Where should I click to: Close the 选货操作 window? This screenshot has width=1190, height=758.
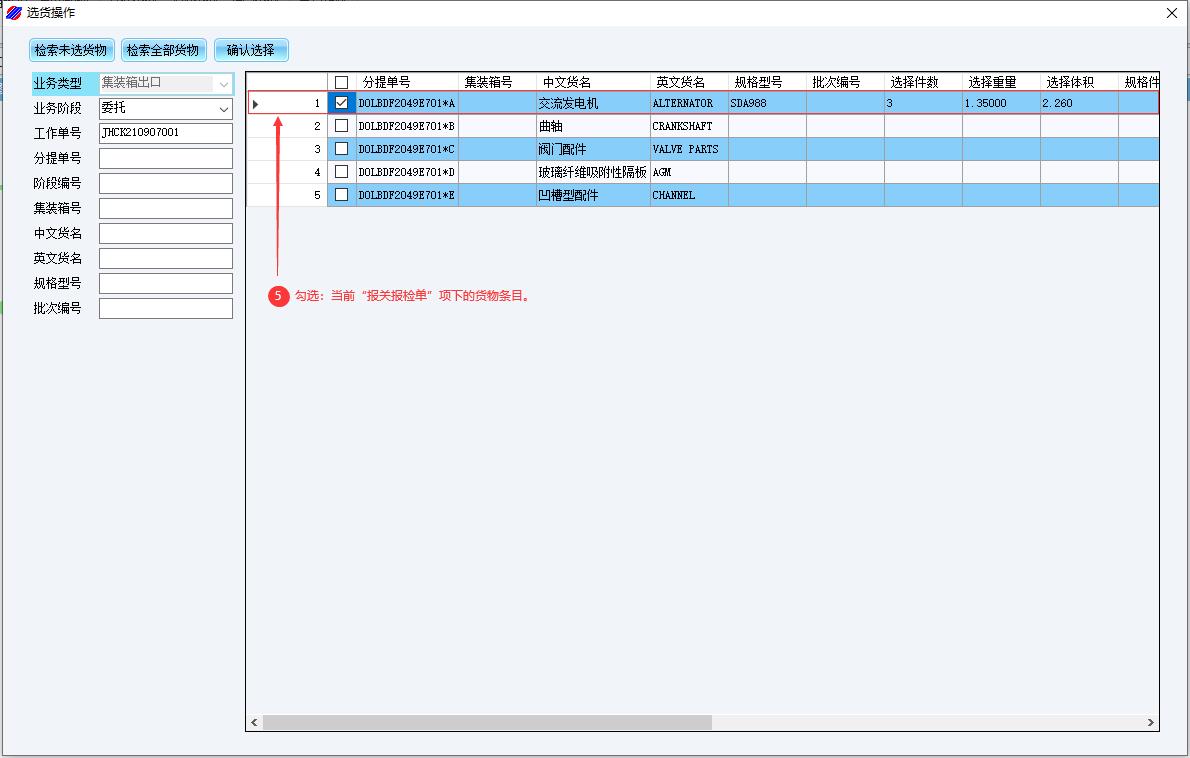pyautogui.click(x=1172, y=13)
